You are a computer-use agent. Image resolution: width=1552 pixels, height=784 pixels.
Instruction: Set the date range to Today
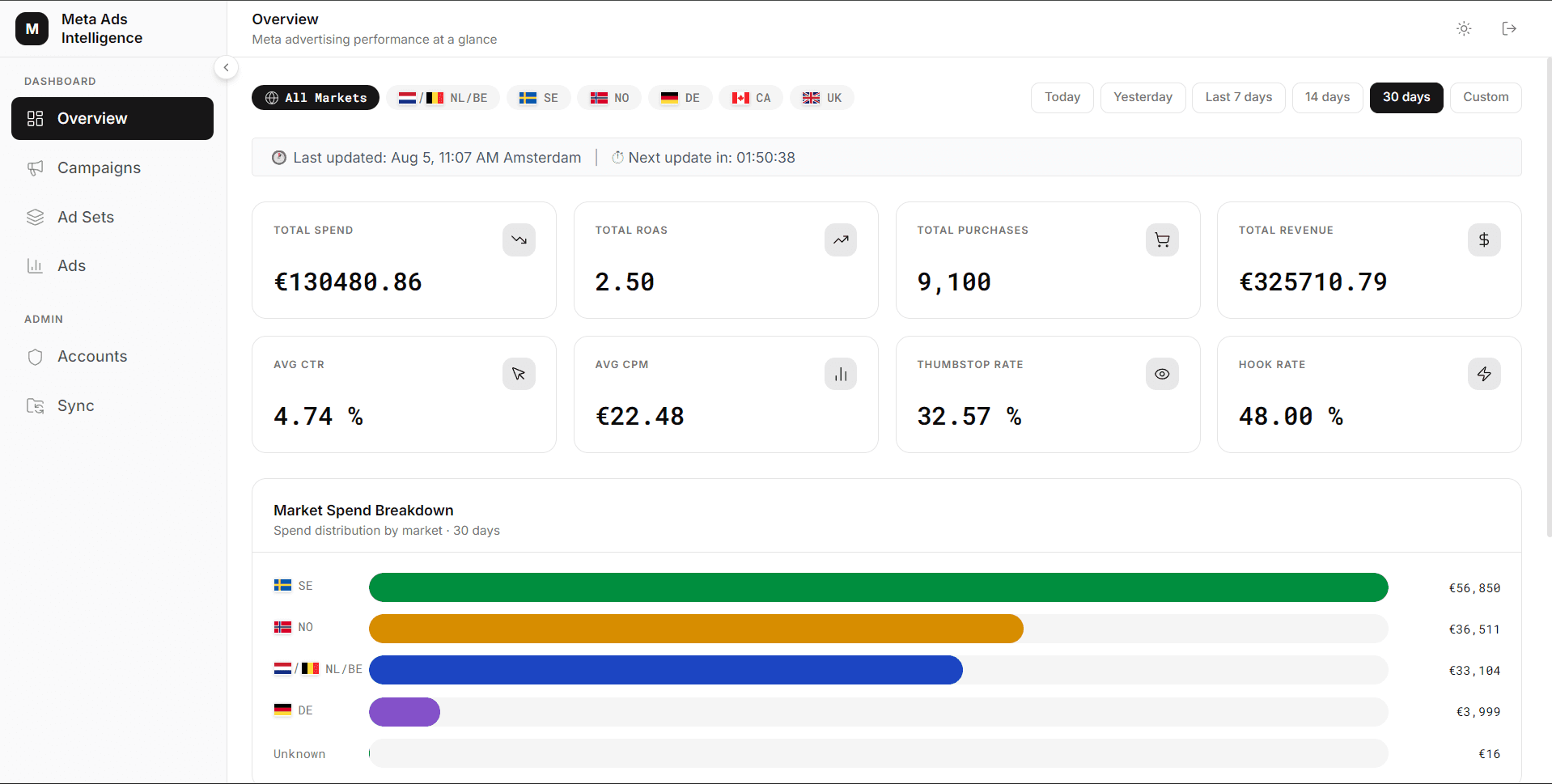pos(1062,97)
